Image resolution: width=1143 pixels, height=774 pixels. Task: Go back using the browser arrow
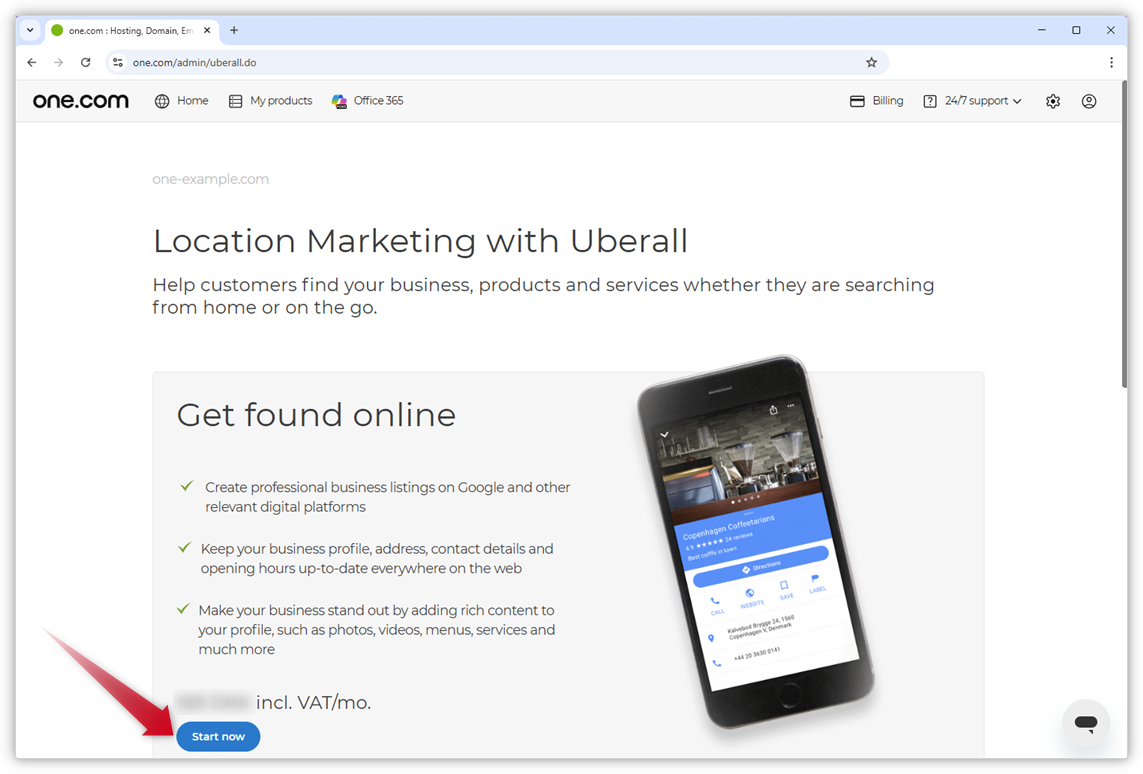(31, 62)
